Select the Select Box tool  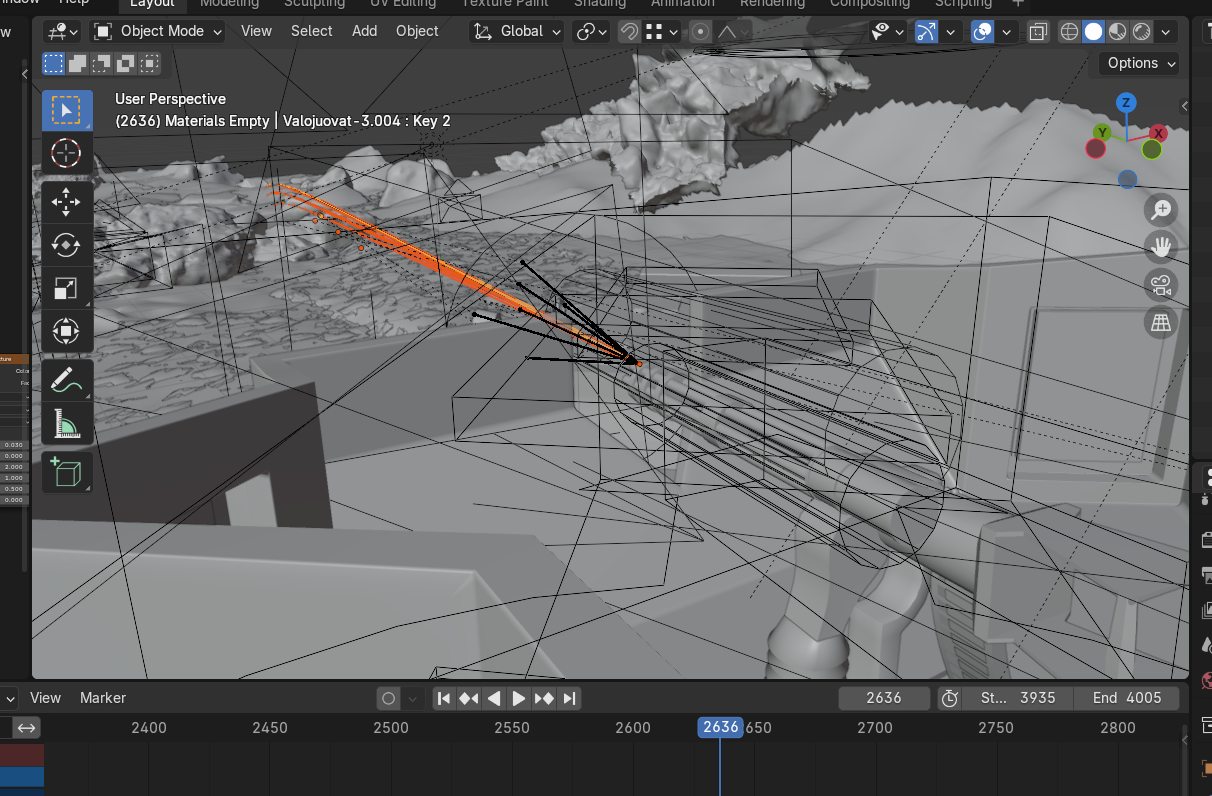point(67,110)
